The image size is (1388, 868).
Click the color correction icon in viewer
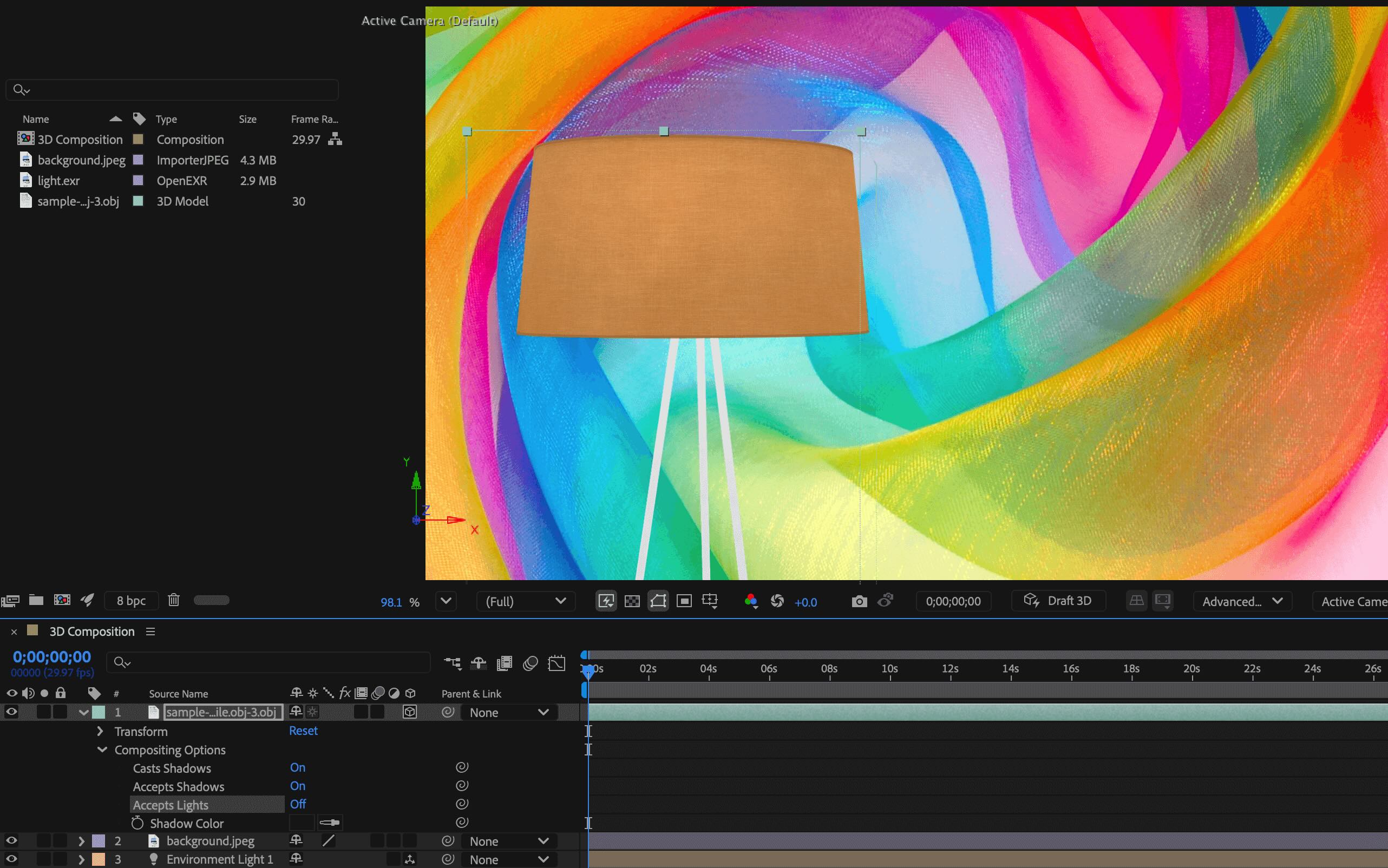click(750, 601)
